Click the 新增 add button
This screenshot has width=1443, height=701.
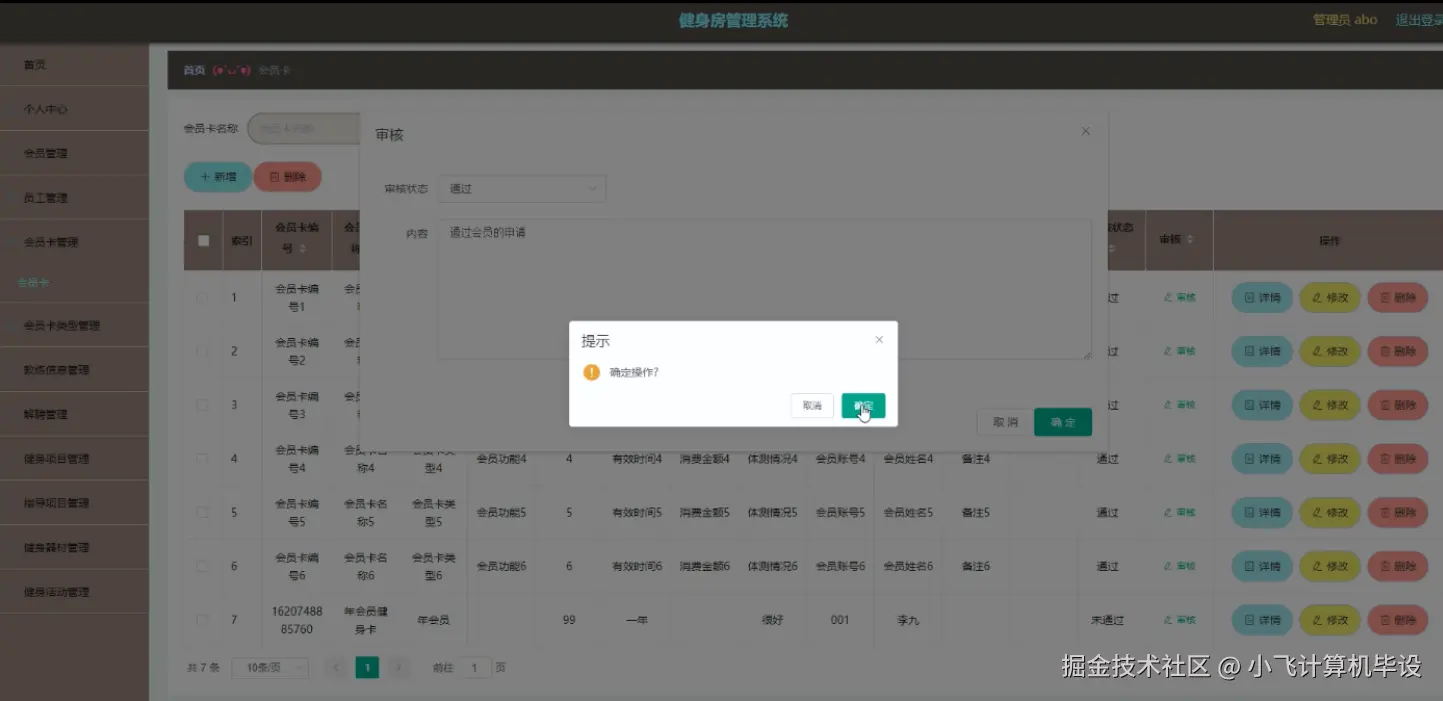coord(218,177)
